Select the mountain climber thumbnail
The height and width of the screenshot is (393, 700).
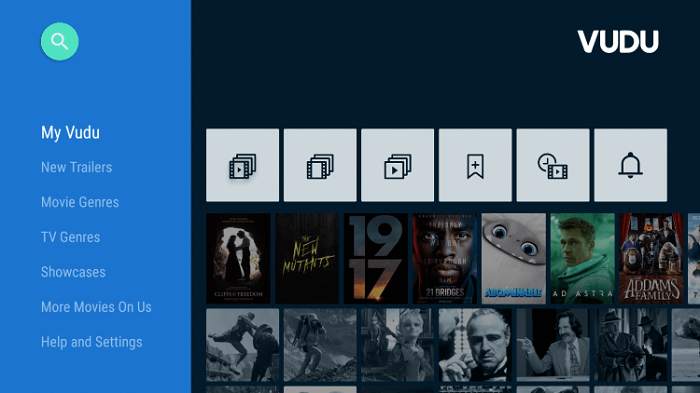tap(320, 345)
